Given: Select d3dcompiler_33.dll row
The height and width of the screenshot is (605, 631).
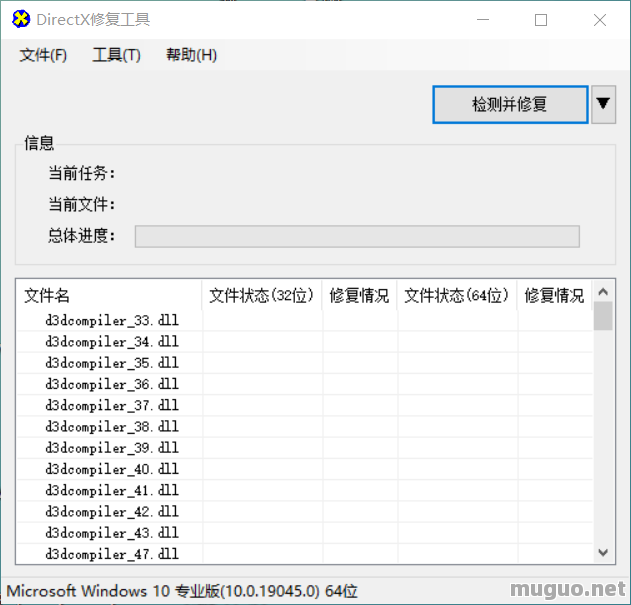Looking at the screenshot, I should pyautogui.click(x=305, y=321).
